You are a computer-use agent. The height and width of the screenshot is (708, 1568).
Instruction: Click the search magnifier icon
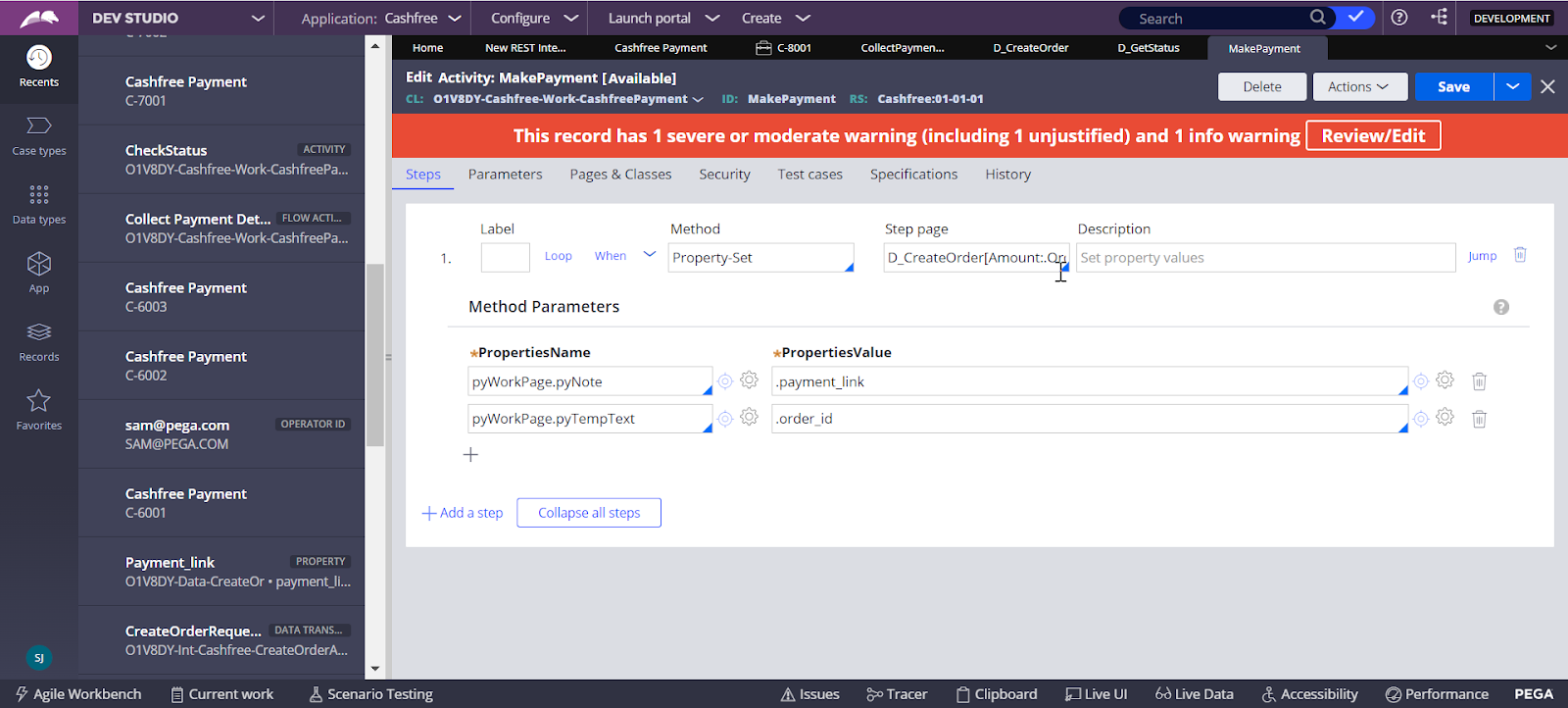click(1318, 18)
